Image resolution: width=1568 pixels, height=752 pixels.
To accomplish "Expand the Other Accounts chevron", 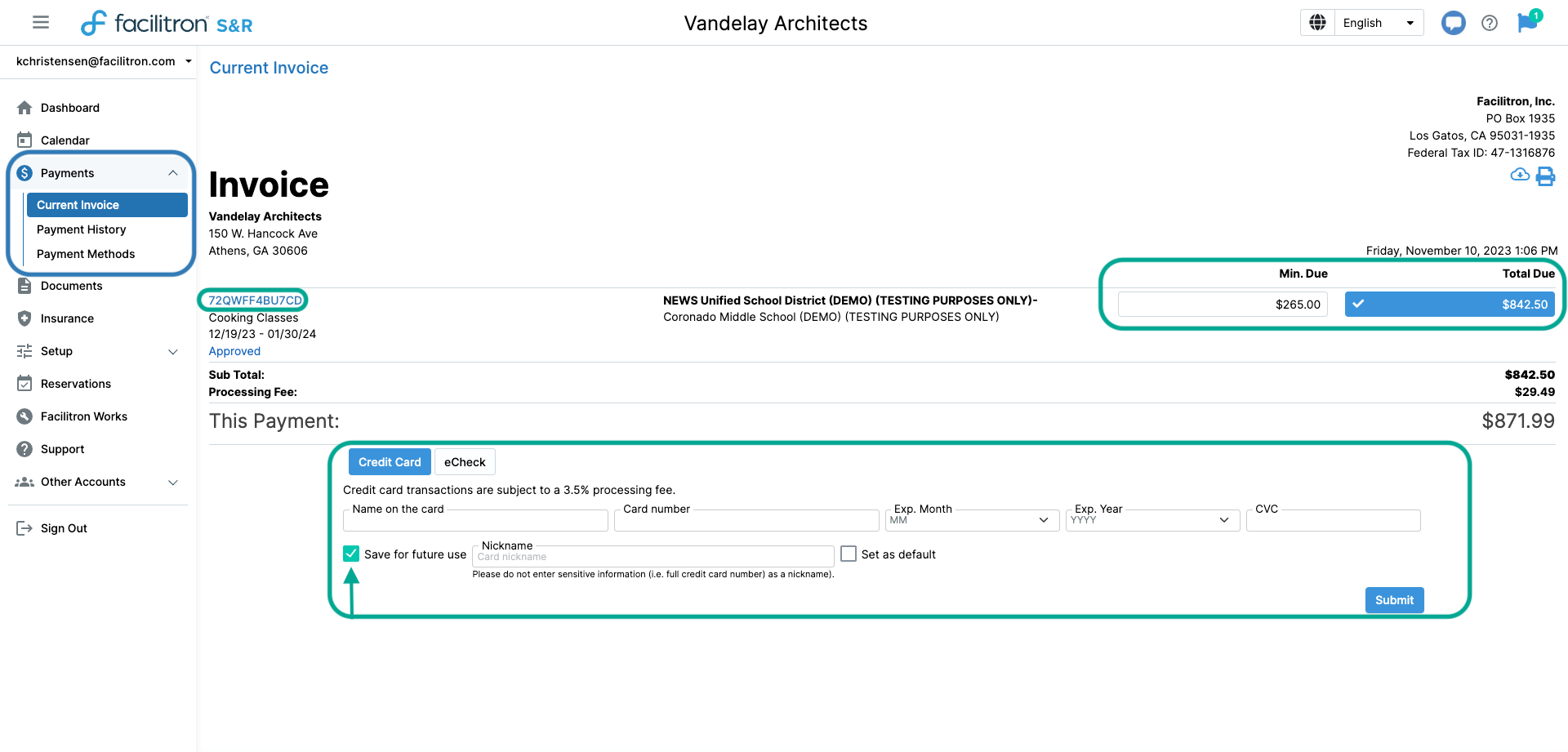I will (173, 483).
